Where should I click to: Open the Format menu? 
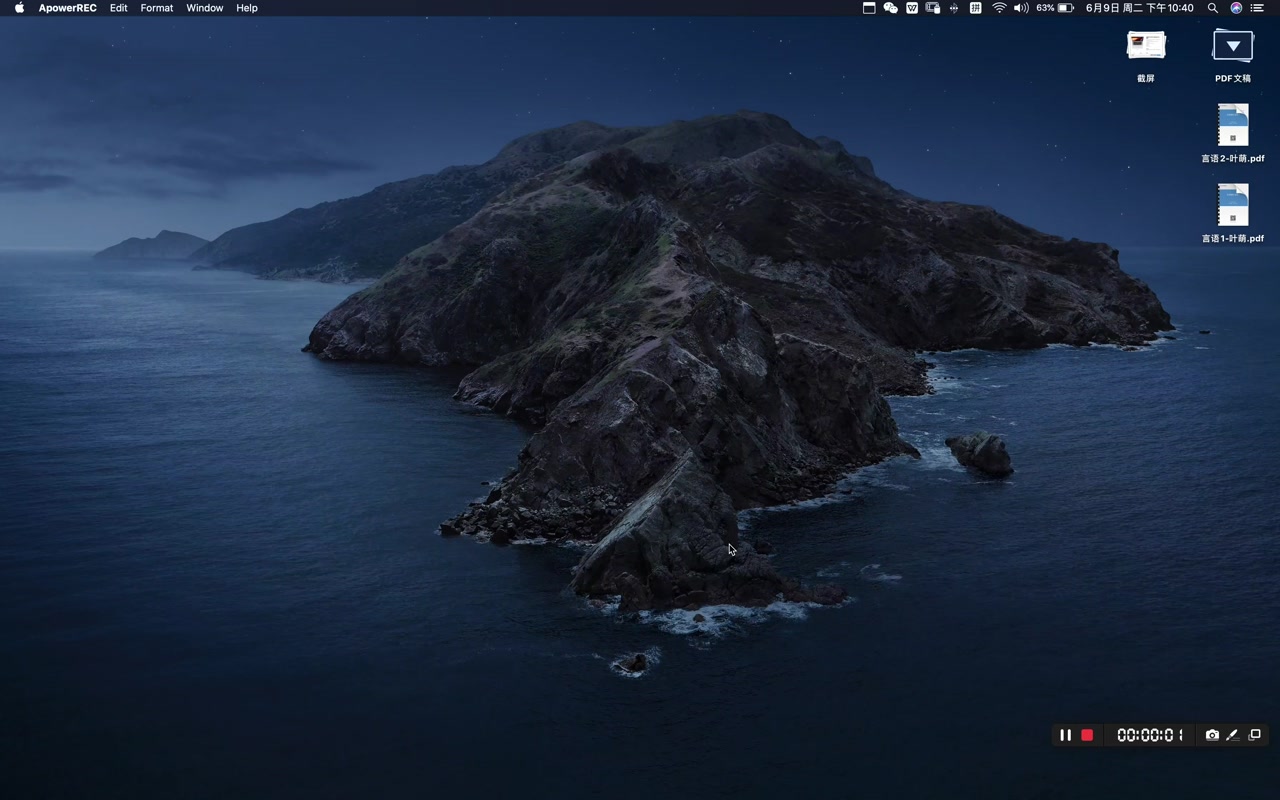point(156,8)
